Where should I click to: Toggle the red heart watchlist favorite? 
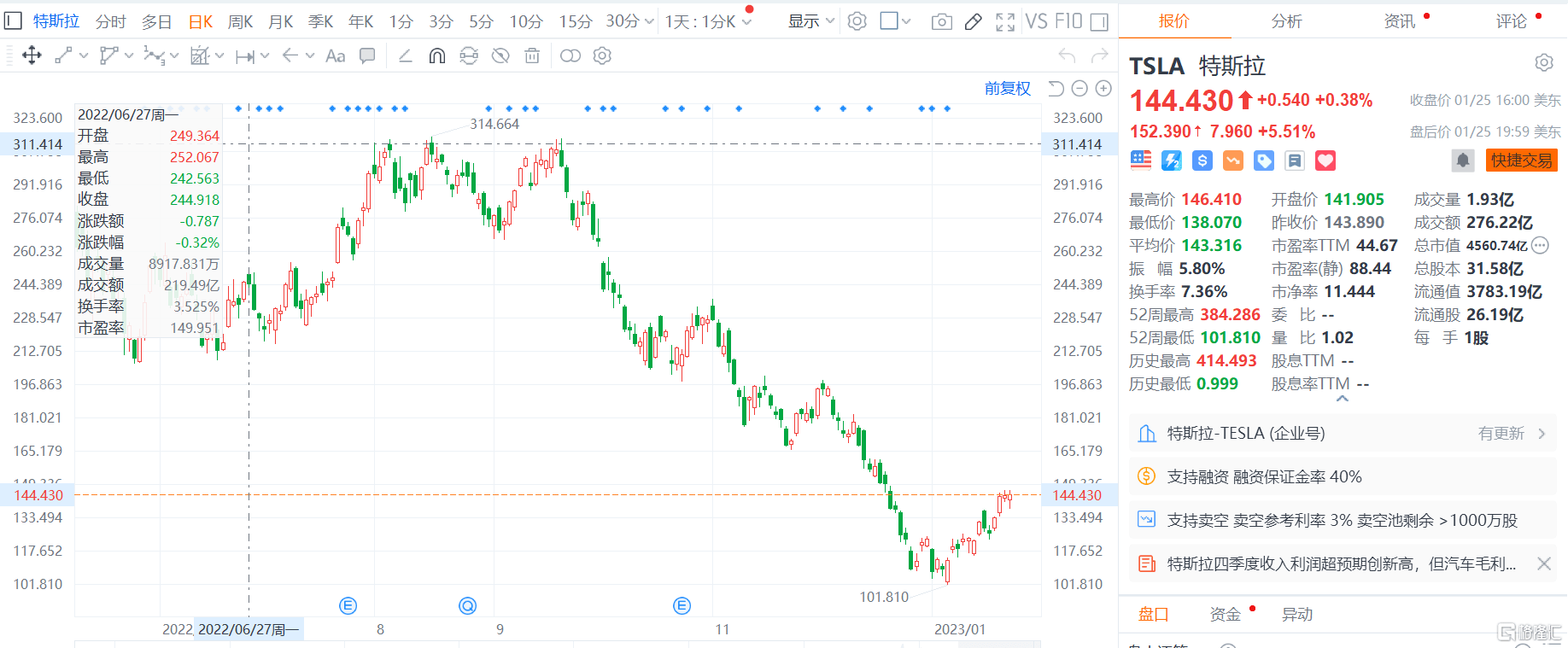(1325, 161)
